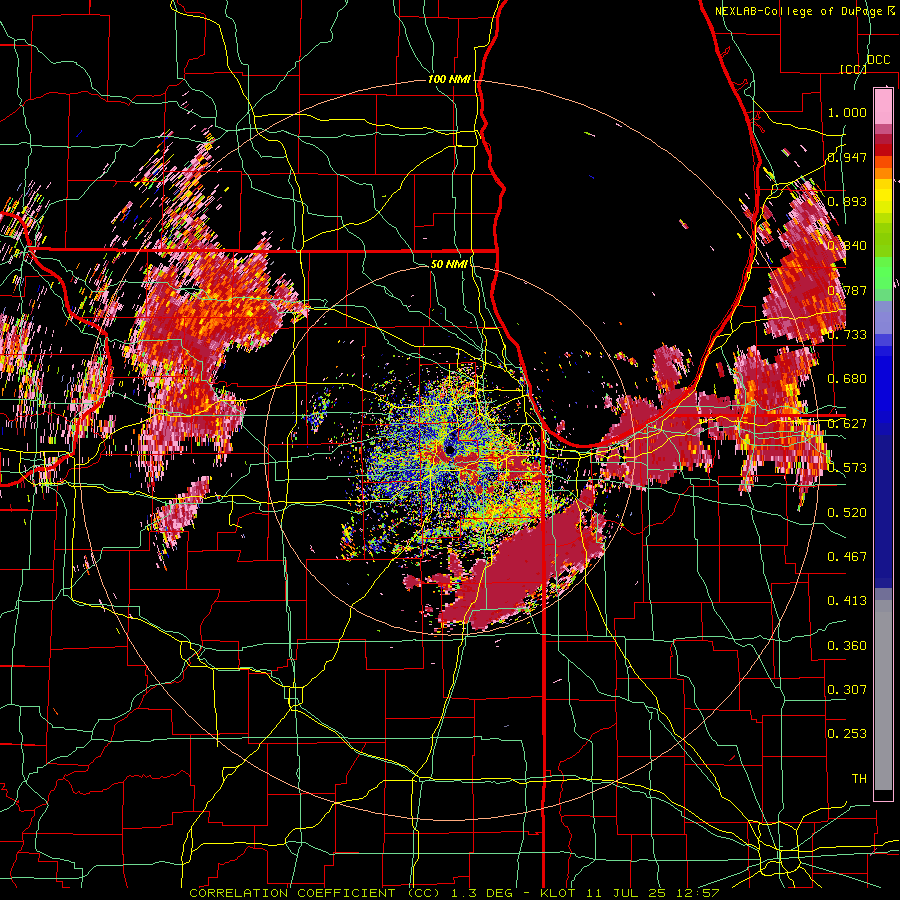Select the 0.840 scale value
The height and width of the screenshot is (900, 900).
847,246
